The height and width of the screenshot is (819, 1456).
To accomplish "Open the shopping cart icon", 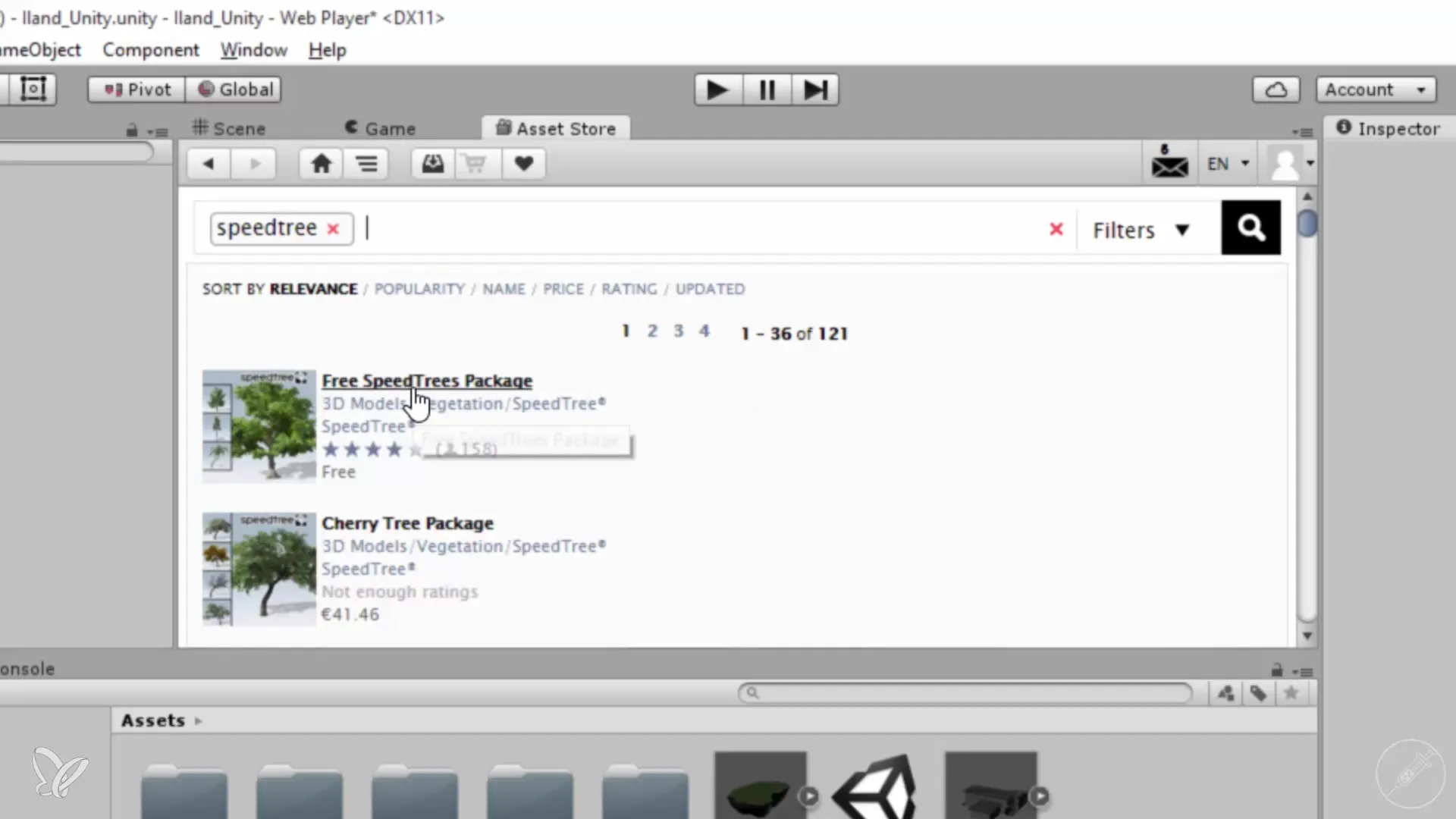I will pos(475,164).
